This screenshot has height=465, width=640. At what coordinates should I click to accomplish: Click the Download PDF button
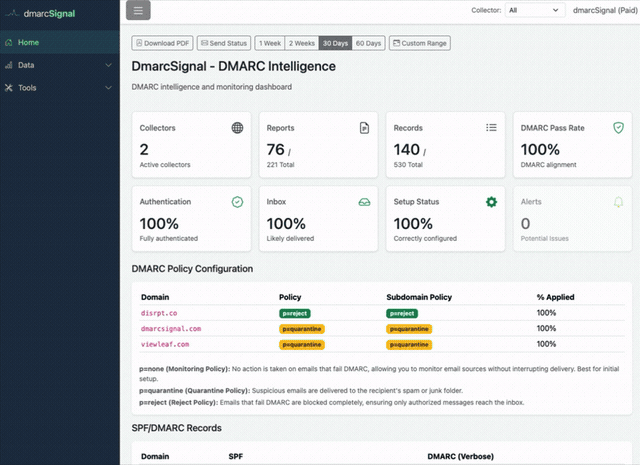click(162, 43)
